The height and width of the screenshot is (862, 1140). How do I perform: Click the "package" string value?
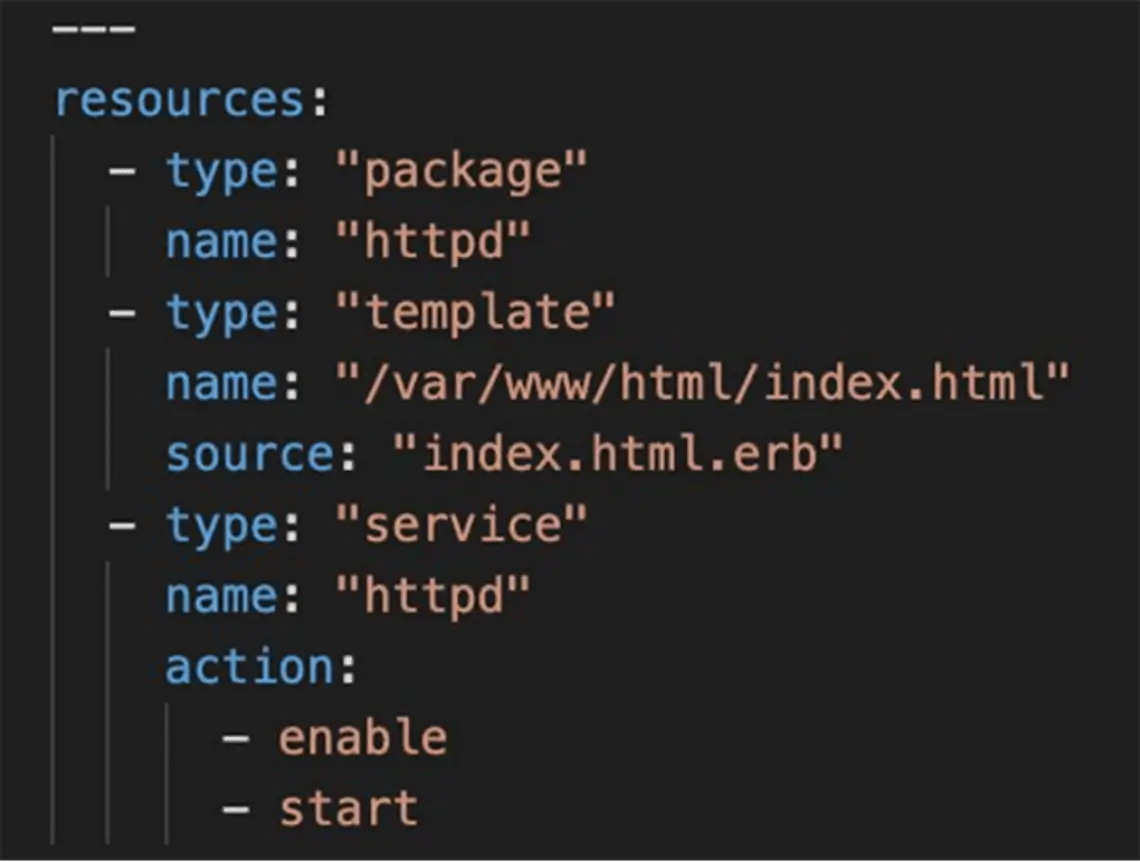tap(461, 172)
